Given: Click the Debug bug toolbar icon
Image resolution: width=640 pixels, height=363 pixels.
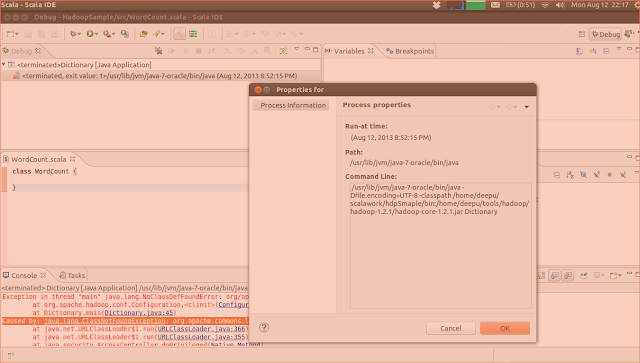Looking at the screenshot, I should click(x=73, y=34).
